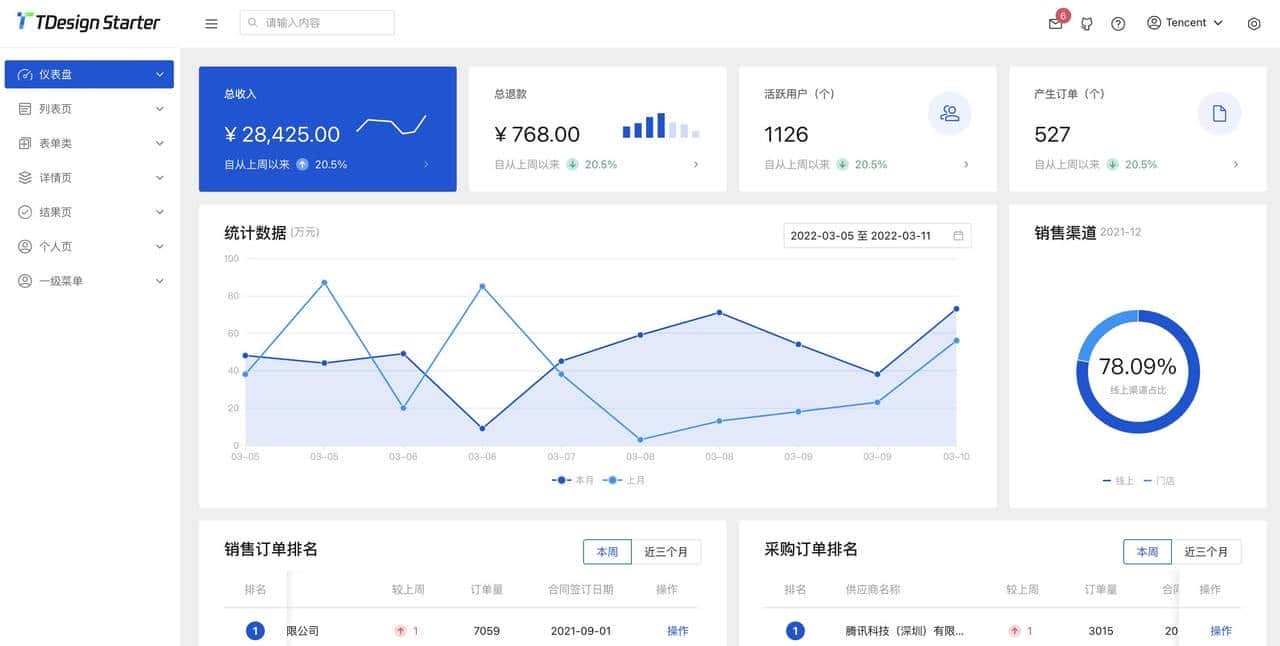1280x646 pixels.
Task: Open the notification mail icon with badge
Action: [x=1054, y=22]
